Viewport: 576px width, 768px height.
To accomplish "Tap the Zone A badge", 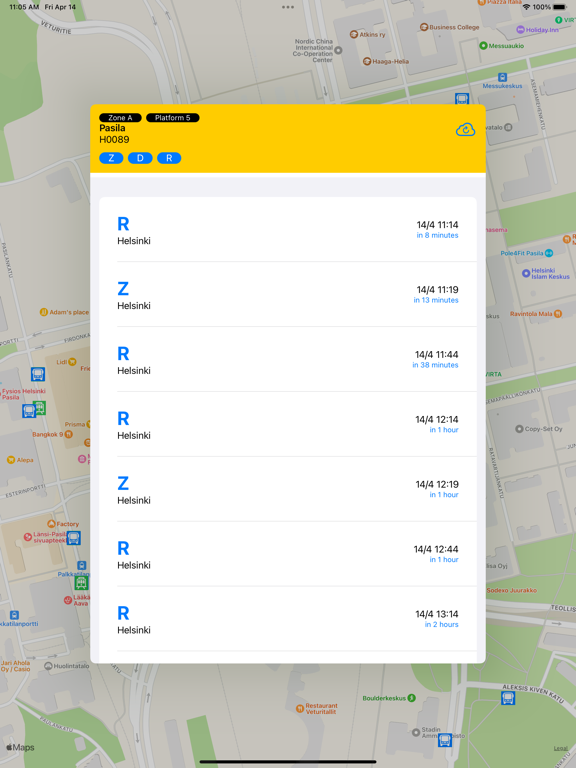I will point(120,118).
